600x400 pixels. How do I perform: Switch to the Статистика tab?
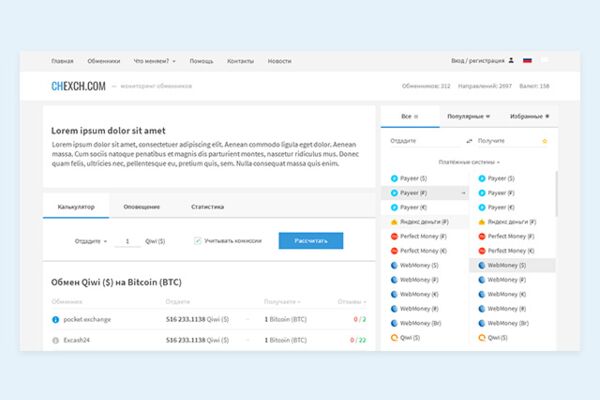(207, 207)
